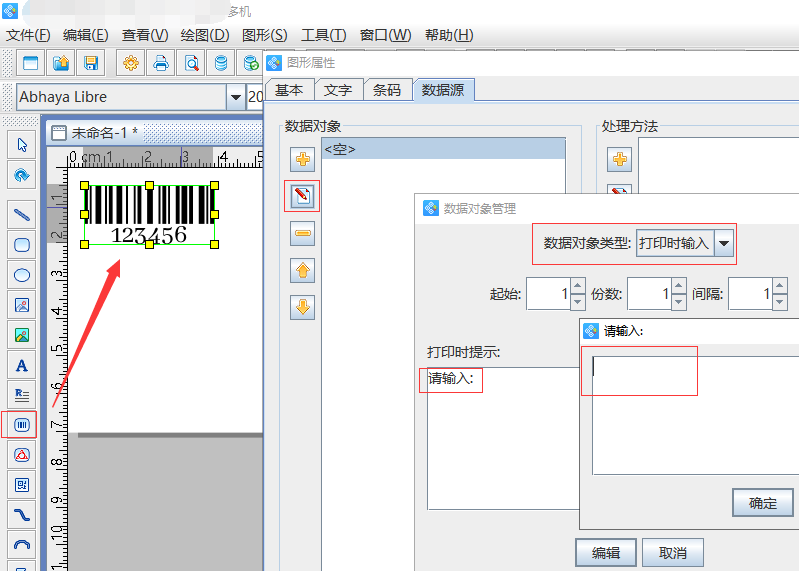
Task: Add a processing method plus button
Action: click(x=620, y=159)
